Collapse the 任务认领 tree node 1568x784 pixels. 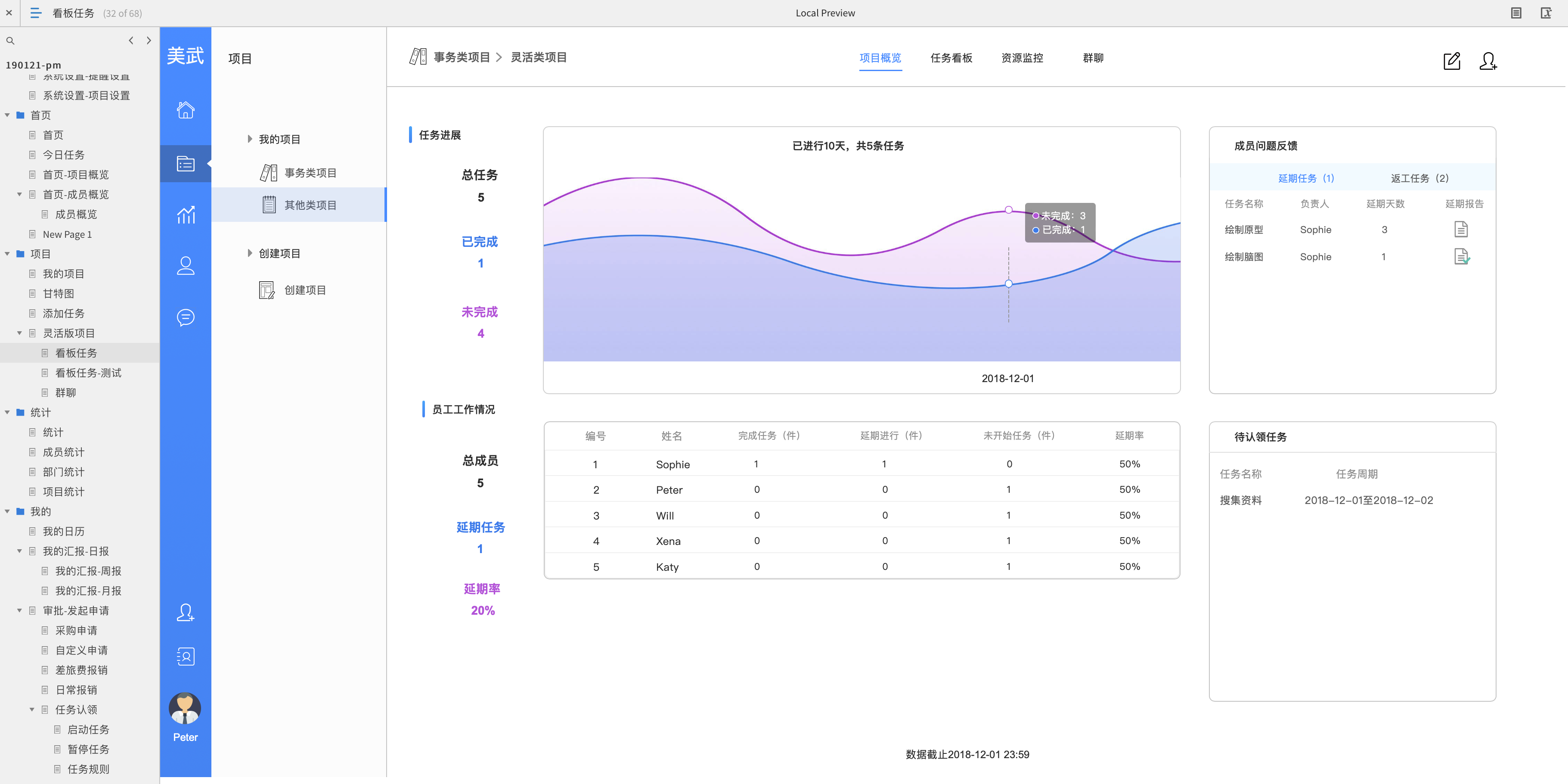32,709
